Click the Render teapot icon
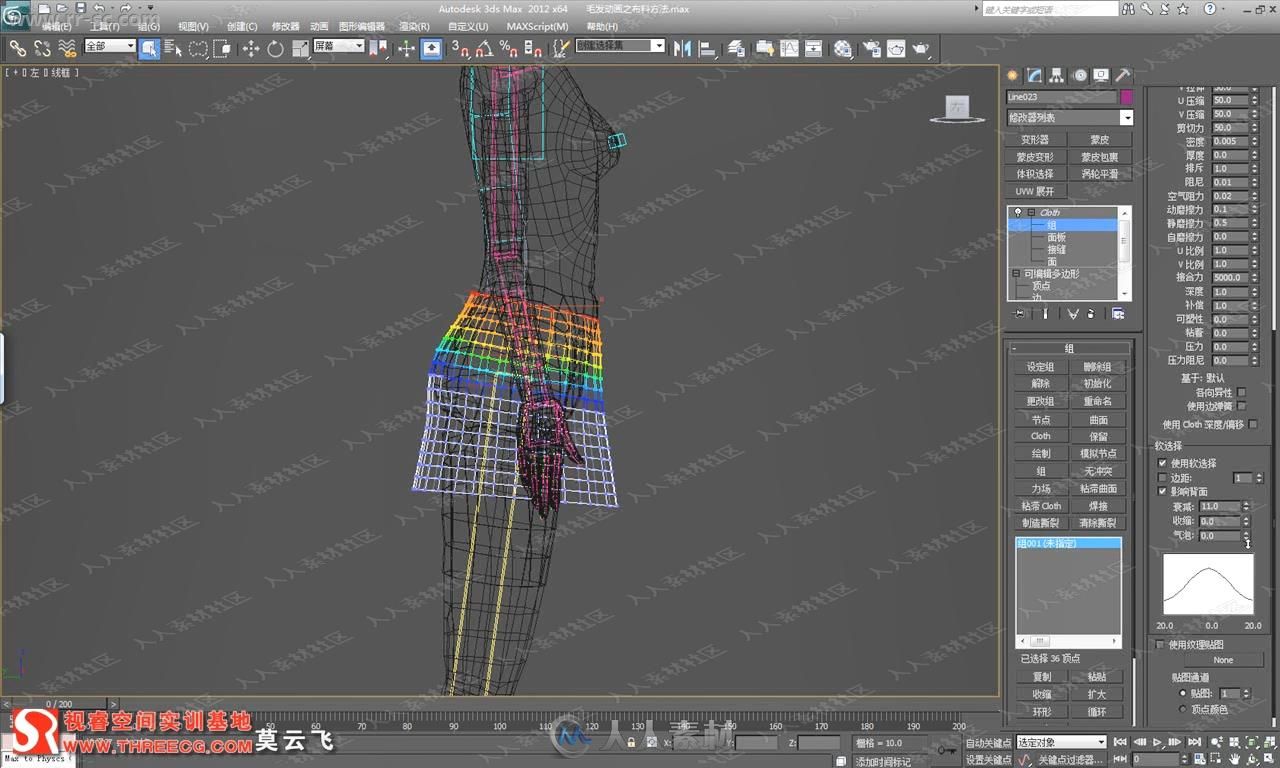This screenshot has width=1280, height=768. pyautogui.click(x=920, y=48)
